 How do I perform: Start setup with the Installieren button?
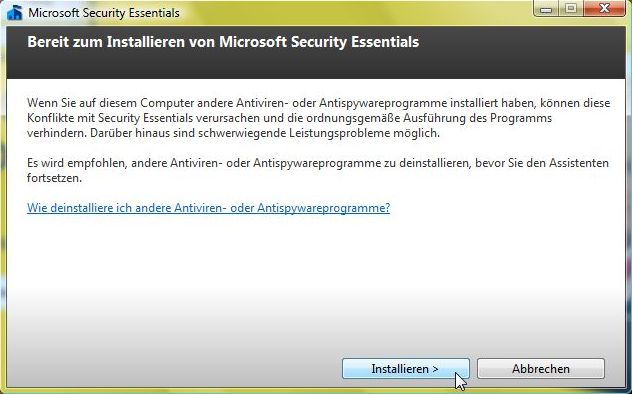[x=405, y=369]
